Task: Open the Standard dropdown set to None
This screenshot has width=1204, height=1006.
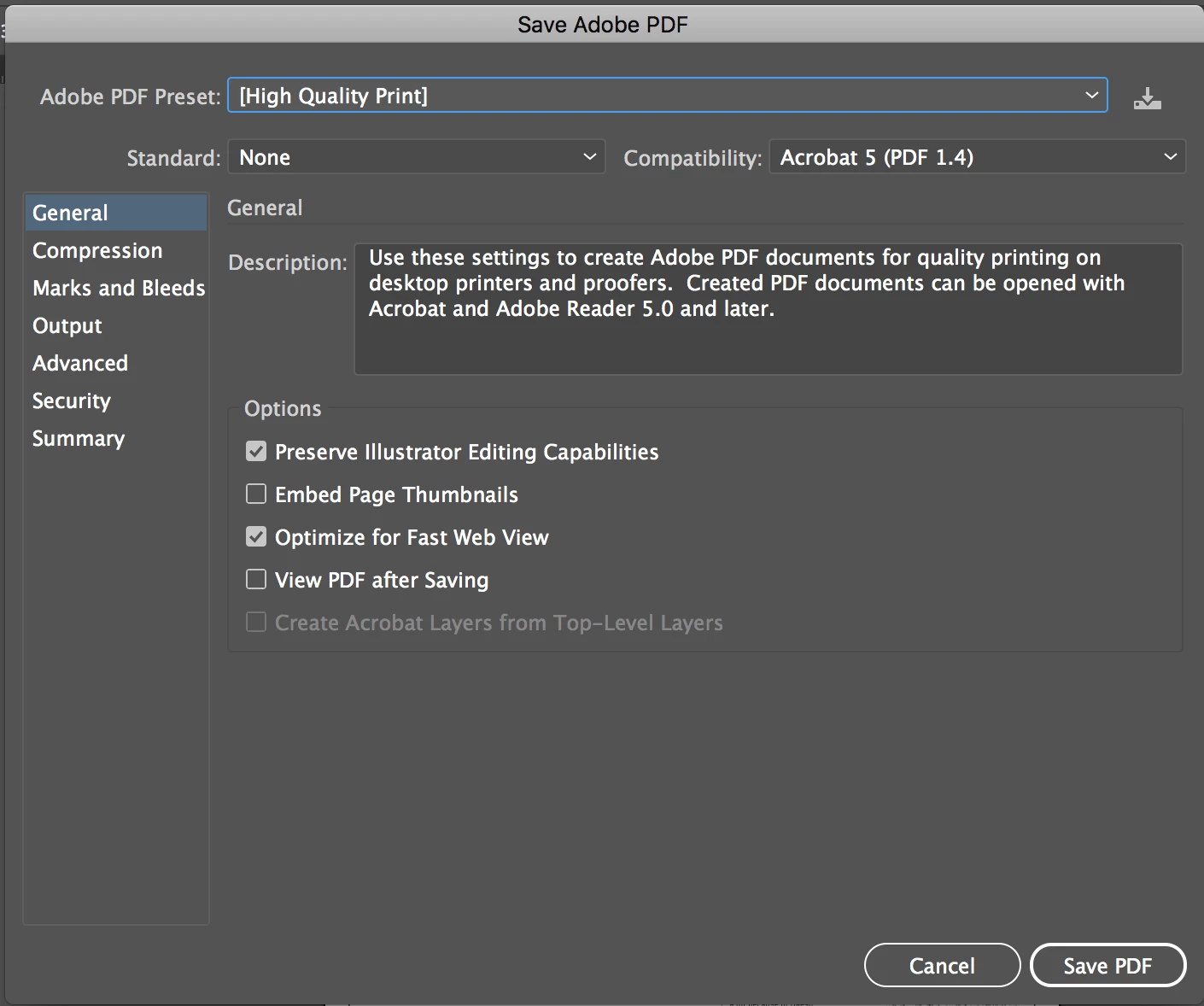Action: coord(416,157)
